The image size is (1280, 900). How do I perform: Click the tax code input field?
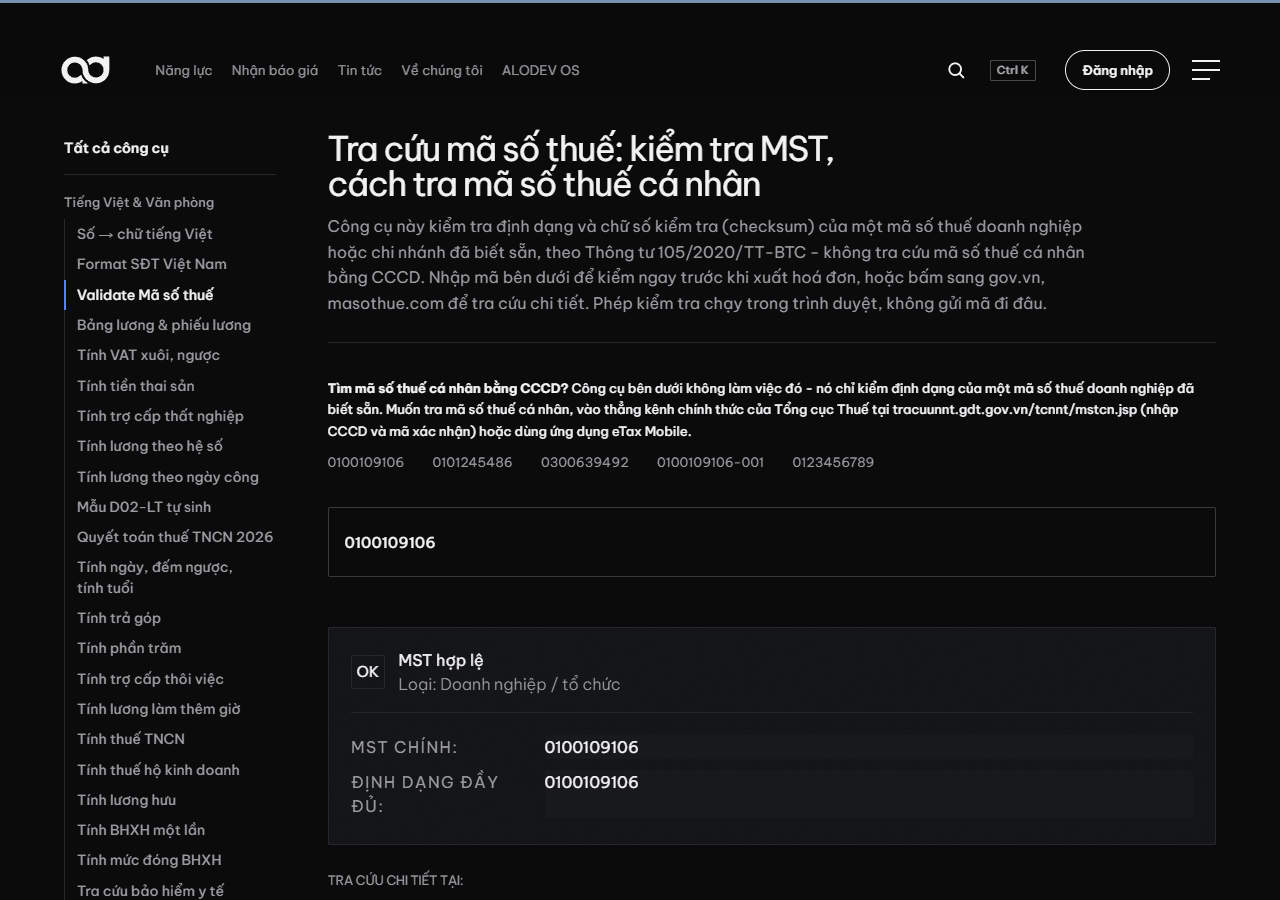[772, 542]
